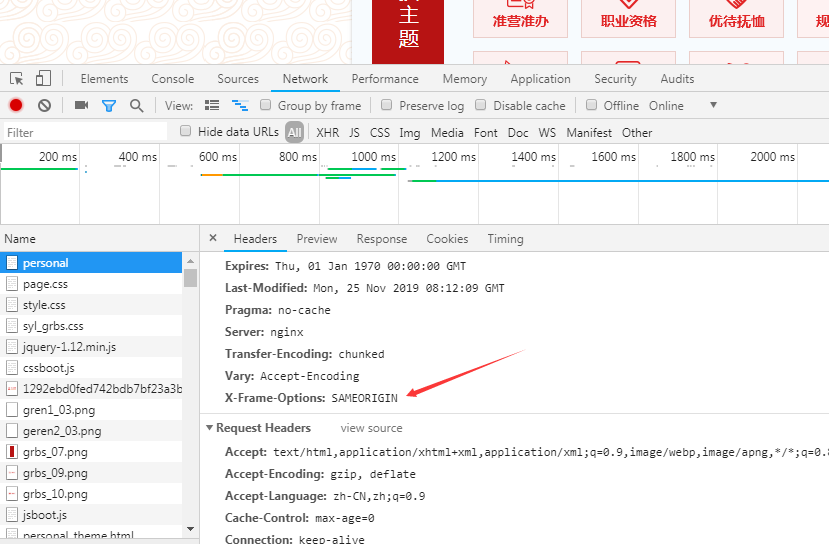Click the inspect element picker icon

[x=17, y=79]
